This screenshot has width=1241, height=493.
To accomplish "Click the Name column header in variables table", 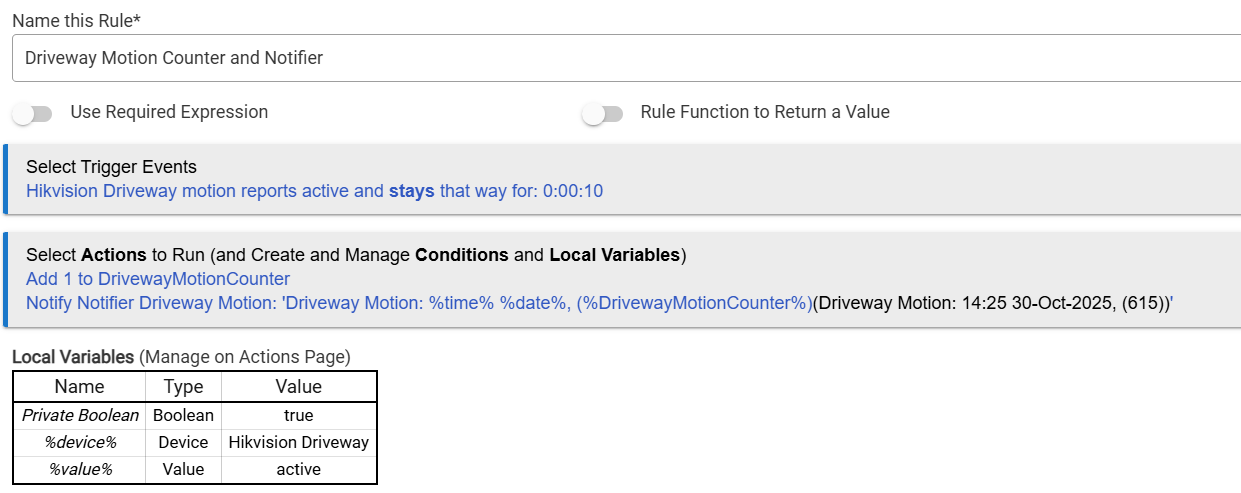I will [79, 387].
